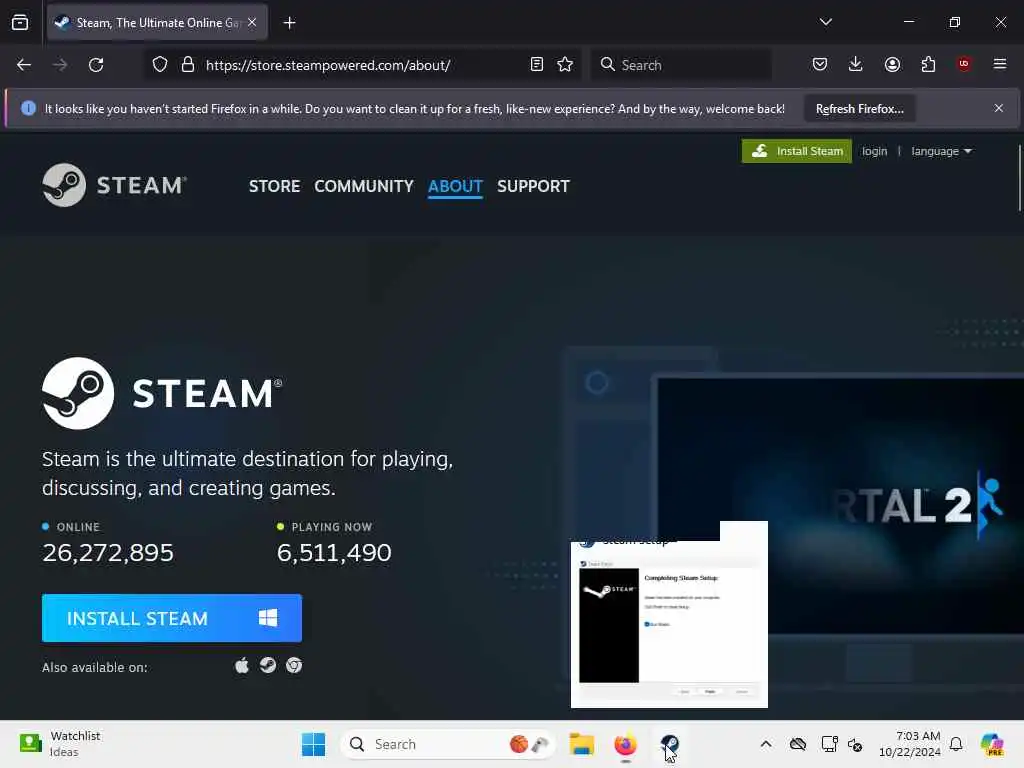
Task: Open Firefox account icon
Action: [x=892, y=64]
